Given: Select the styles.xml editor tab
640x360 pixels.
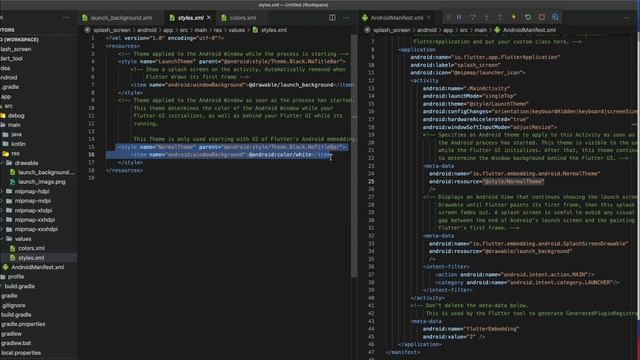Looking at the screenshot, I should pos(190,18).
